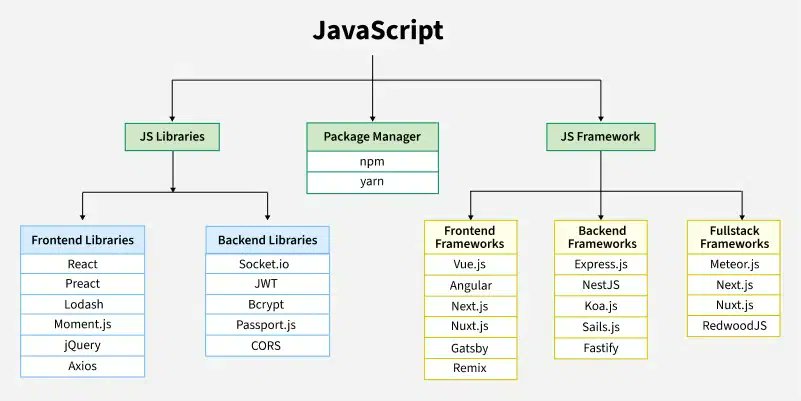Screen dimensions: 801x401
Task: Select the JS Libraries box
Action: coord(172,137)
